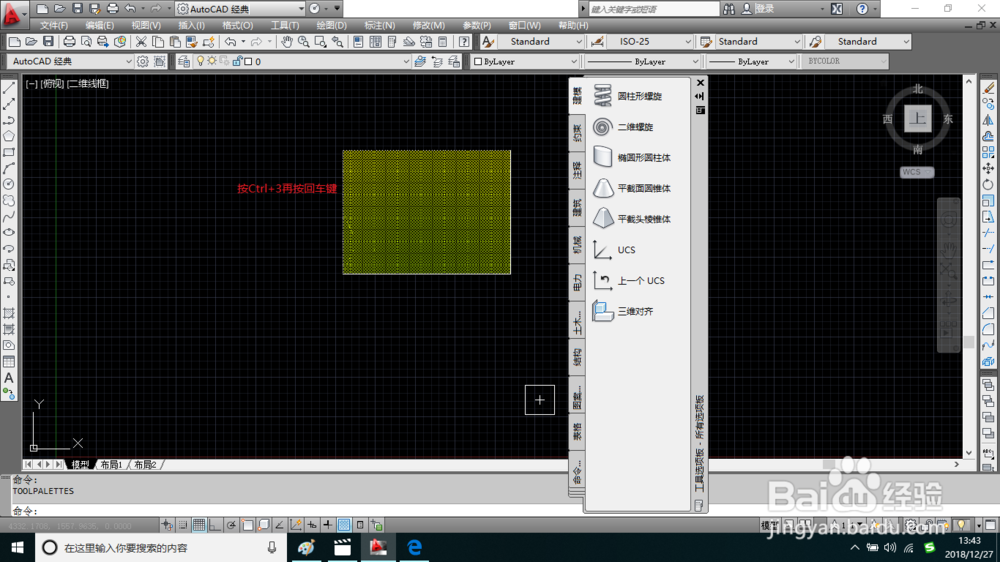Image resolution: width=1000 pixels, height=562 pixels.
Task: Expand the layer list dropdown
Action: pyautogui.click(x=406, y=61)
